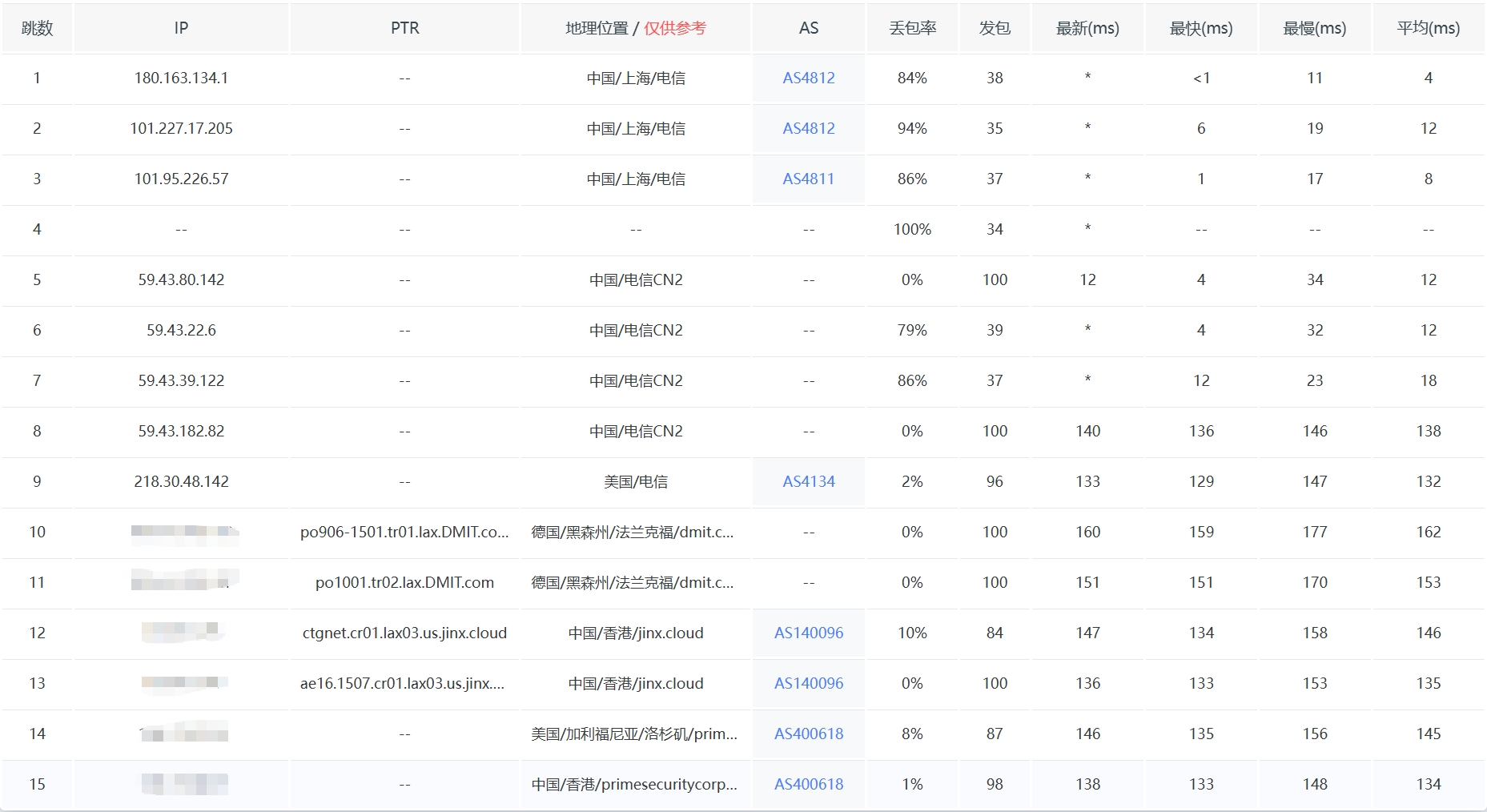Select IP address 59.43.22.6
The width and height of the screenshot is (1487, 812).
coord(181,330)
